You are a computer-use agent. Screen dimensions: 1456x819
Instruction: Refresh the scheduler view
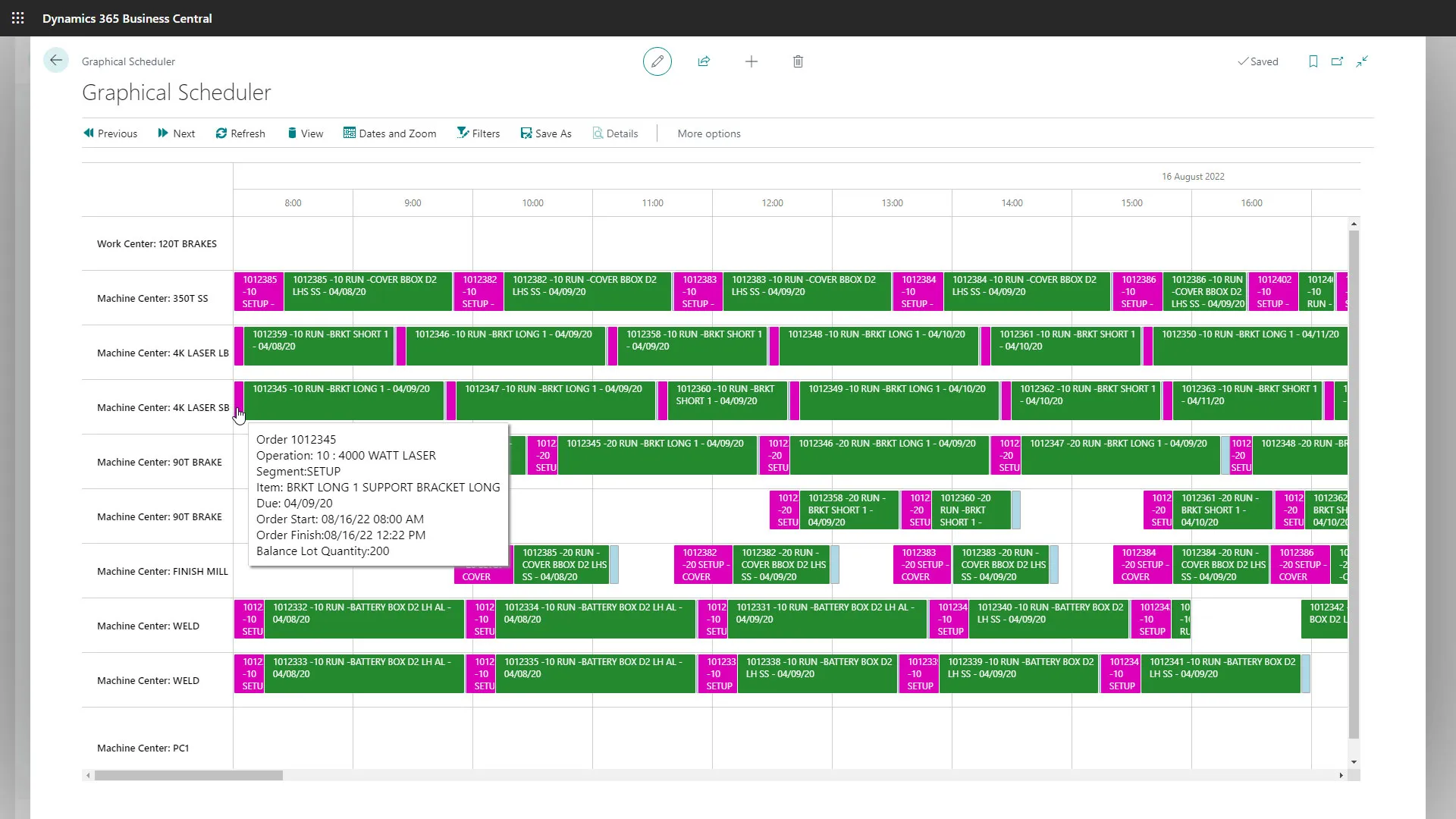240,133
